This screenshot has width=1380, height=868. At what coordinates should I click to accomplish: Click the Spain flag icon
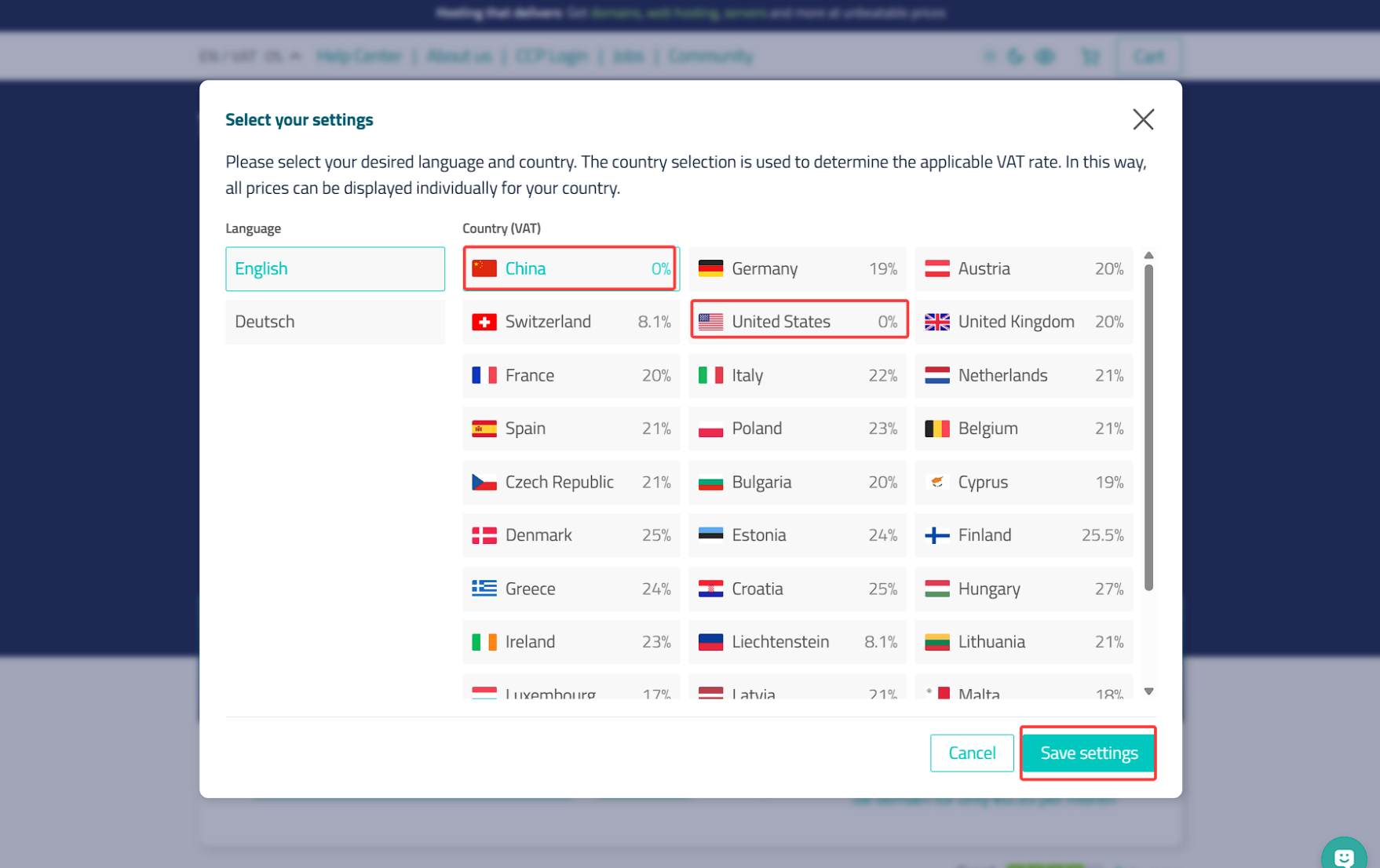coord(484,429)
